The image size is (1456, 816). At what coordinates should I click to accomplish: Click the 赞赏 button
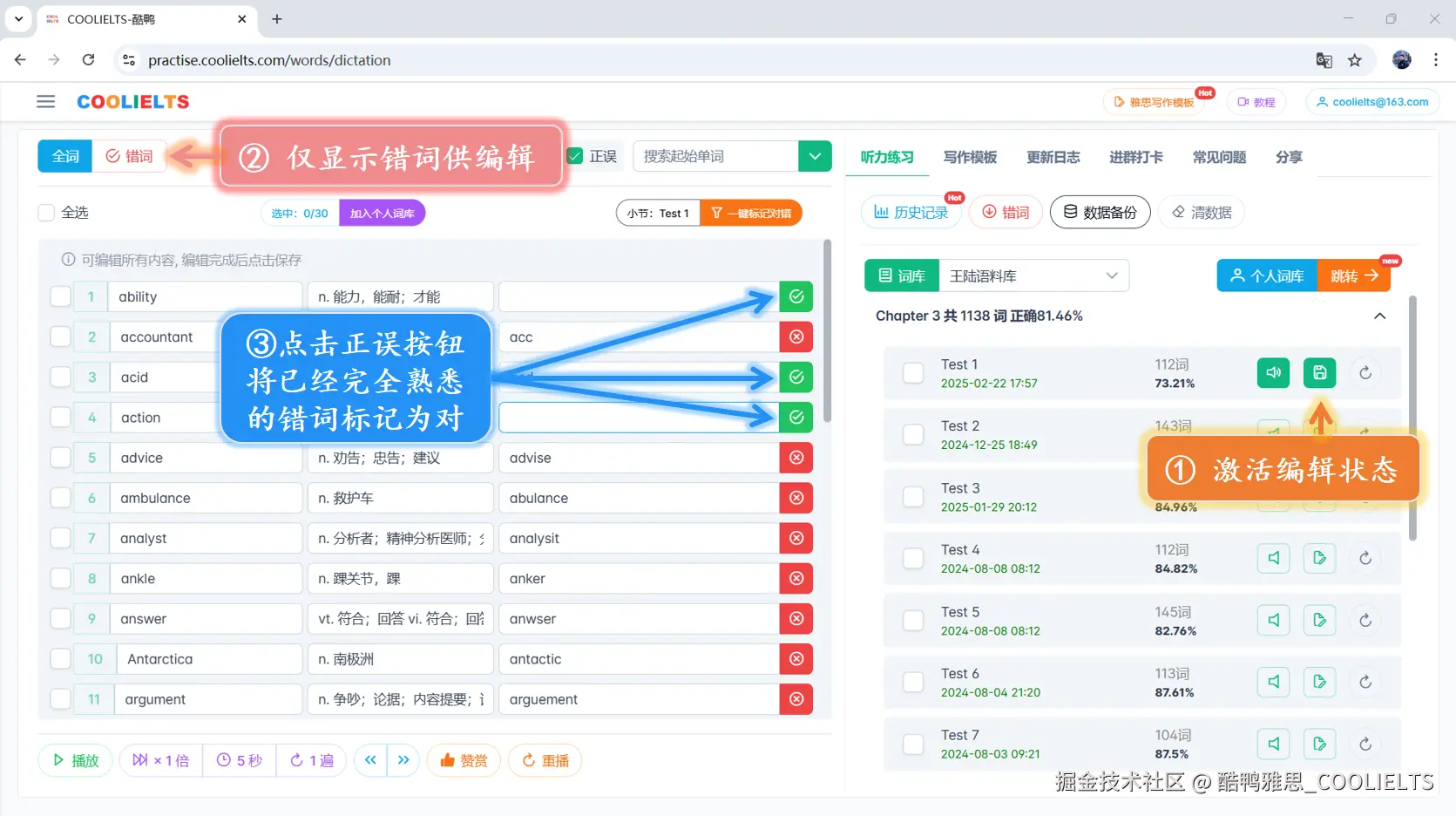[x=464, y=760]
